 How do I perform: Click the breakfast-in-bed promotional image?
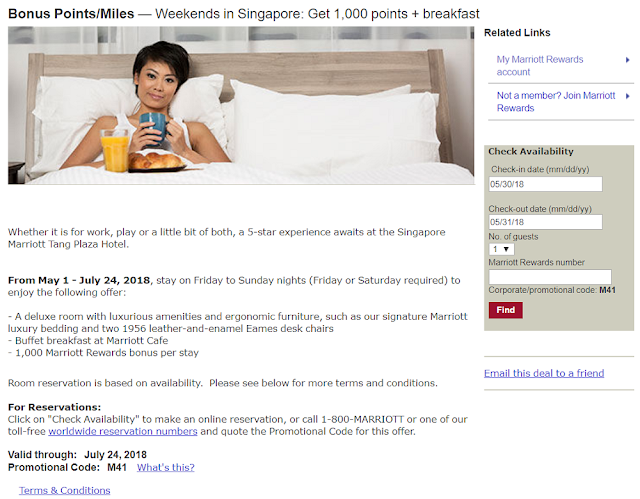[241, 105]
